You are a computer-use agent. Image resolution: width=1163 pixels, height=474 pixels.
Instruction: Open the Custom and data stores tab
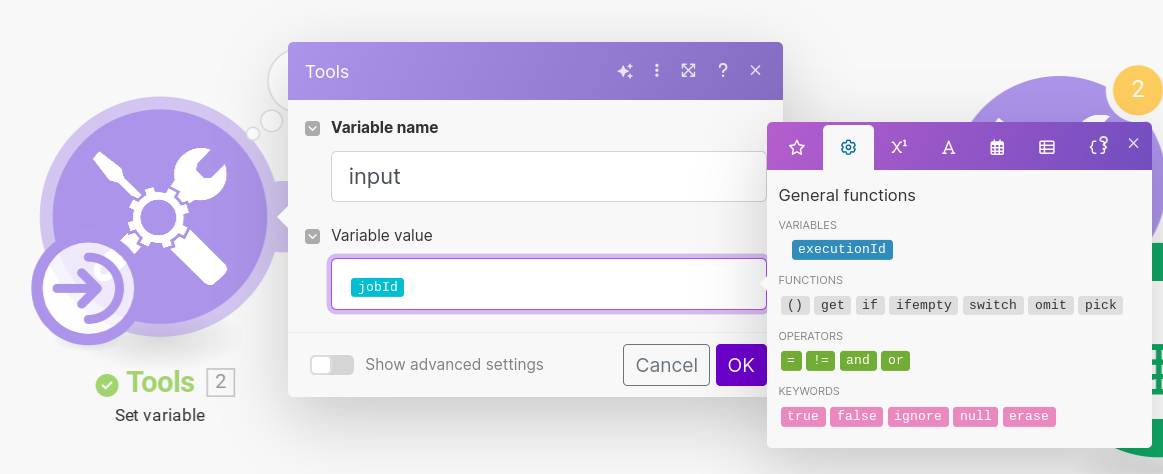(x=1098, y=146)
